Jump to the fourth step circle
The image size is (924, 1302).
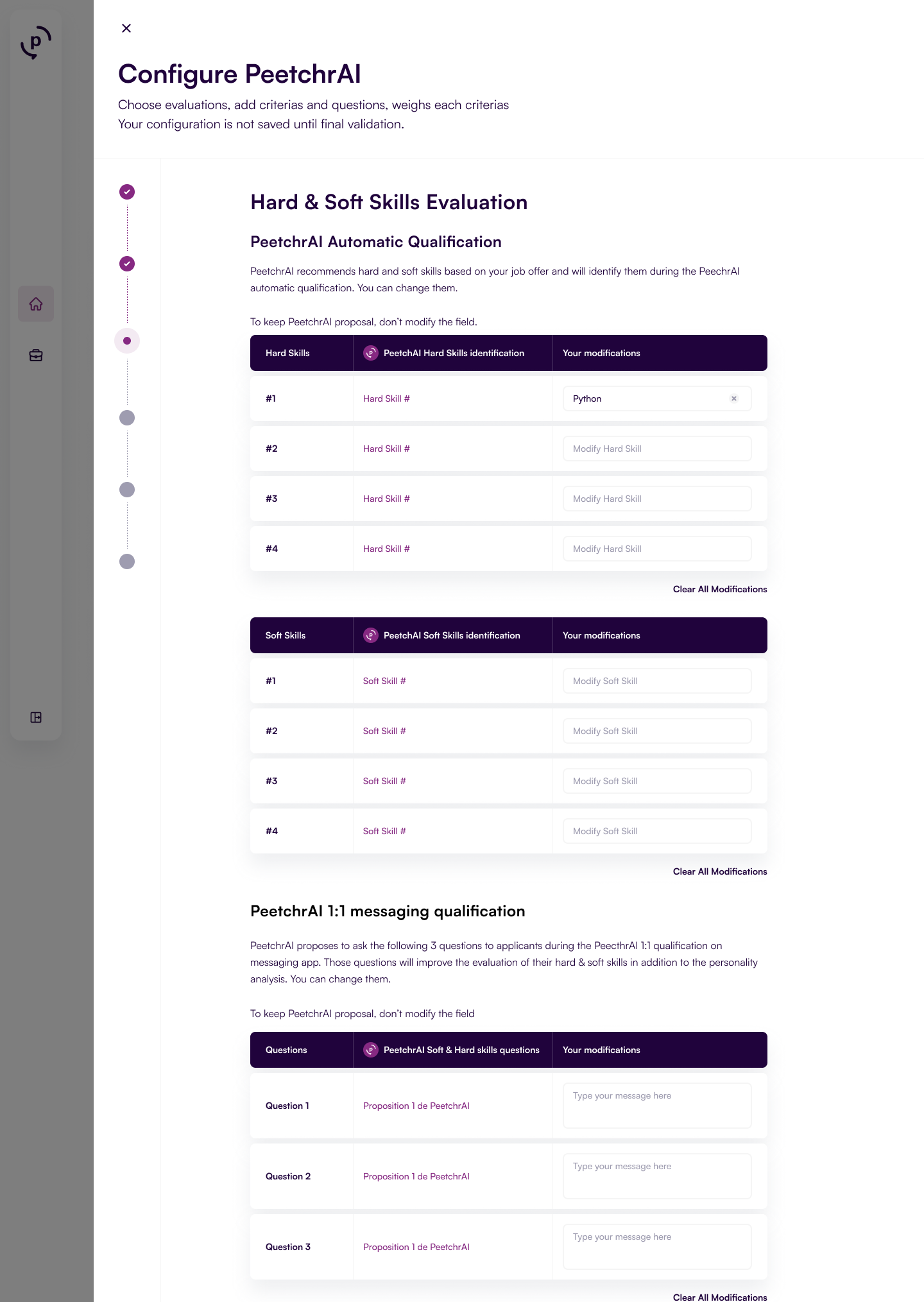click(127, 418)
